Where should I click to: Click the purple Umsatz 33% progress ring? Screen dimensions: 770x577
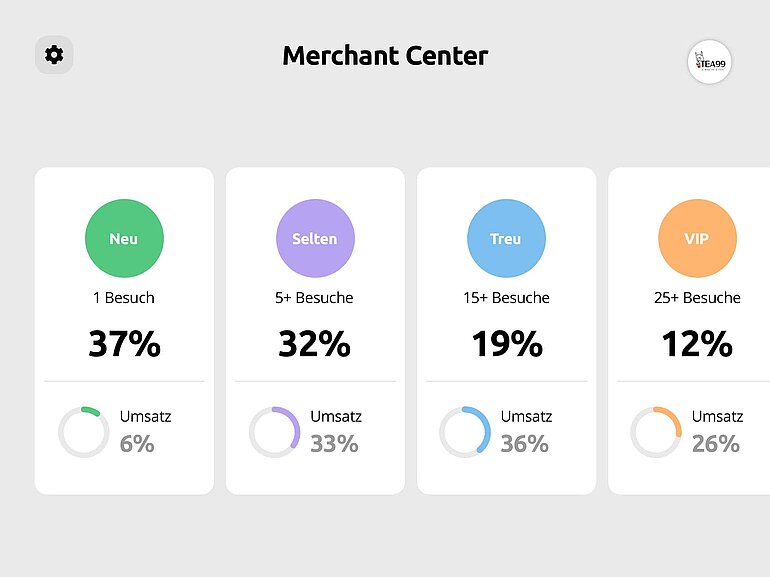tap(275, 432)
